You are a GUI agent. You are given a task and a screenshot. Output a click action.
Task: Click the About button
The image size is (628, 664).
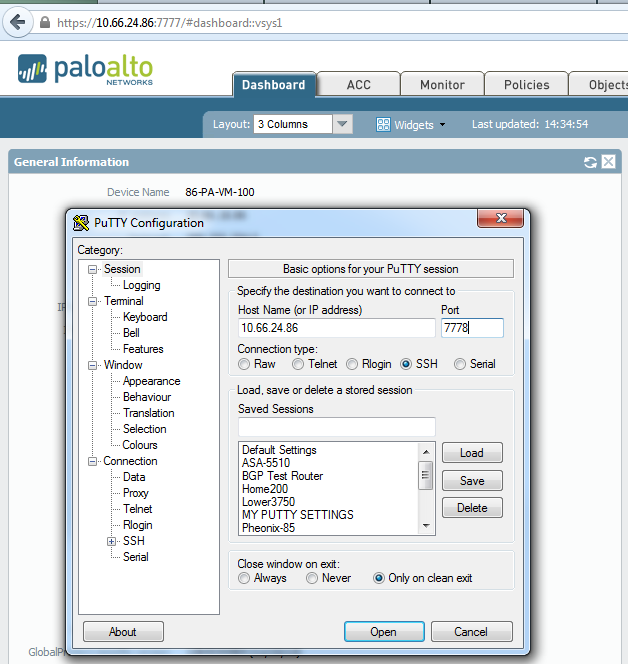(x=123, y=632)
